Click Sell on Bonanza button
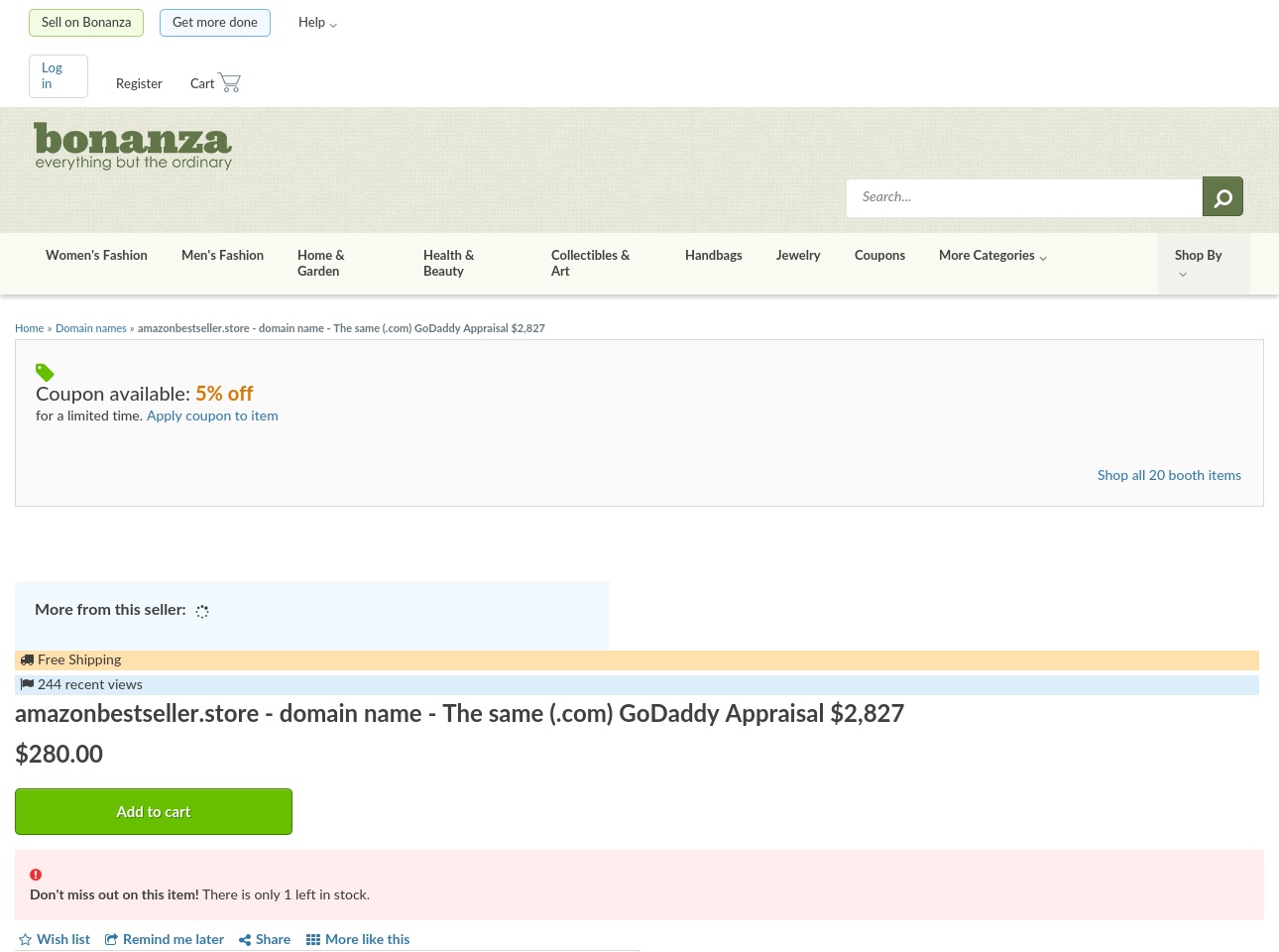 tap(86, 23)
